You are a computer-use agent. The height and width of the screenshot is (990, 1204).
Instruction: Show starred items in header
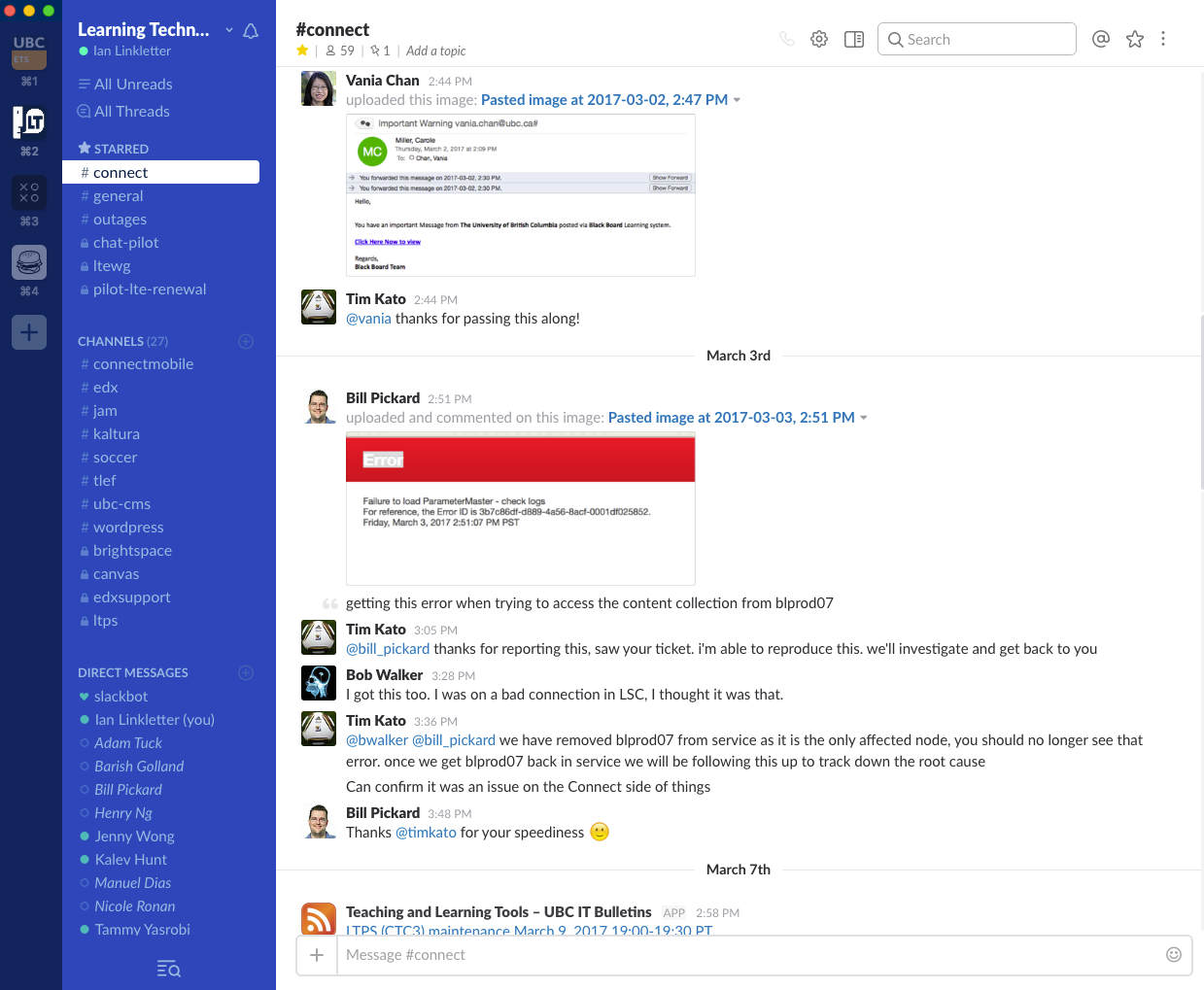click(1134, 39)
